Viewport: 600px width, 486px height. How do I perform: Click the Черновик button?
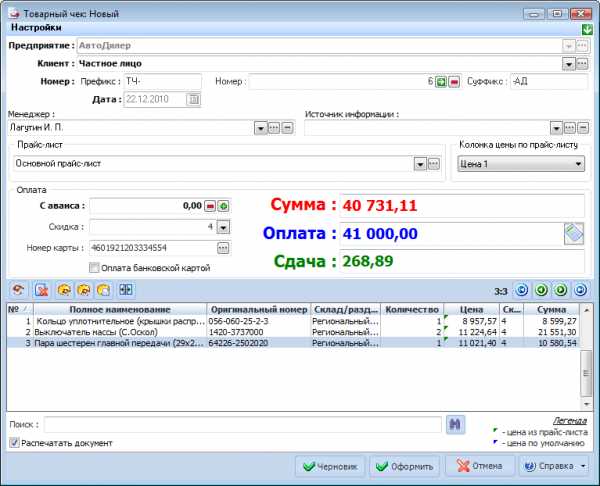coord(329,466)
